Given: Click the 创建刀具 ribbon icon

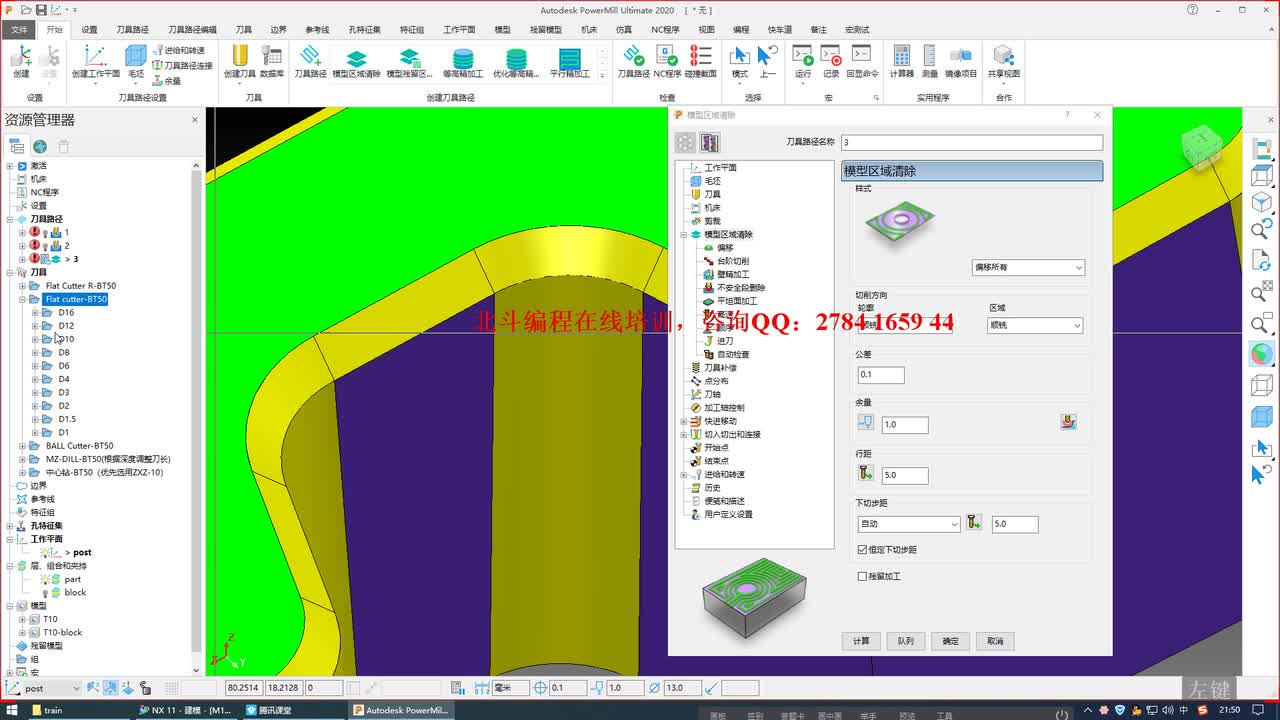Looking at the screenshot, I should tap(239, 55).
